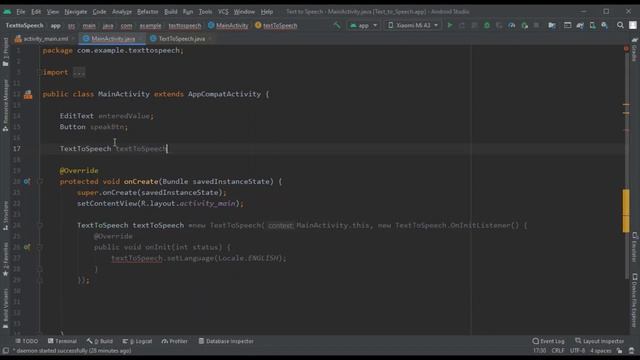Open the Layout Inspector
This screenshot has width=640, height=360.
600,341
